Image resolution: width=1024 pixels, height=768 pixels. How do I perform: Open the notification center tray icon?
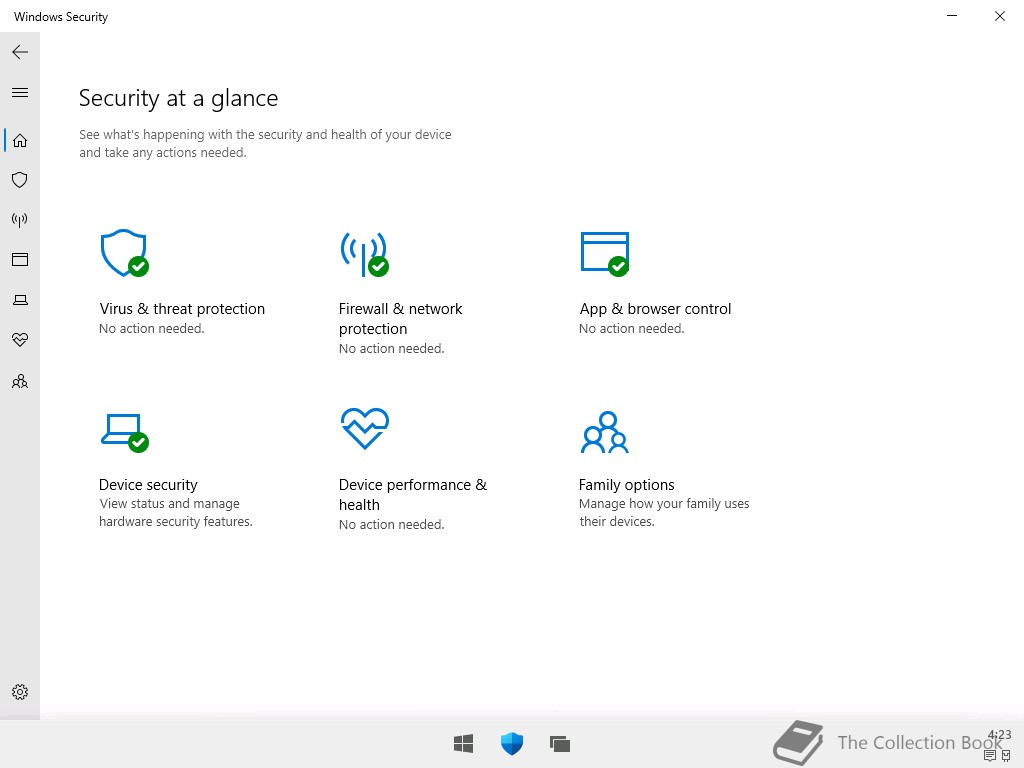tap(990, 756)
